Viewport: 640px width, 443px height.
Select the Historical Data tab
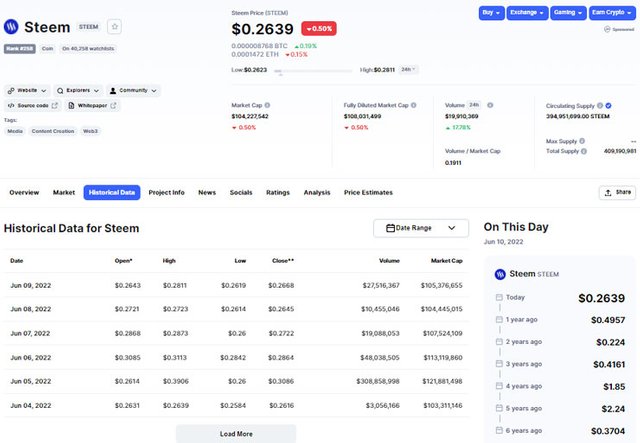112,192
